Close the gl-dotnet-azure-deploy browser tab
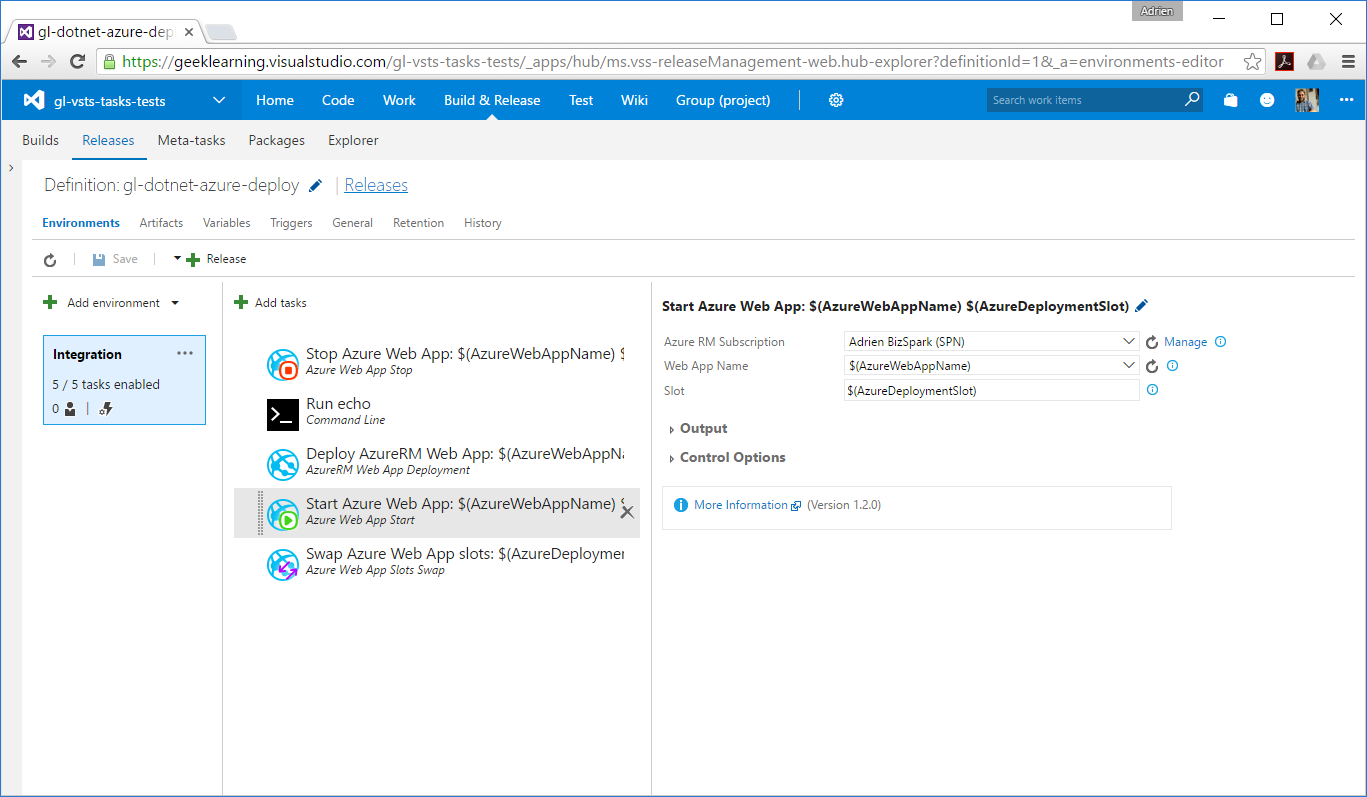1367x797 pixels. click(189, 31)
